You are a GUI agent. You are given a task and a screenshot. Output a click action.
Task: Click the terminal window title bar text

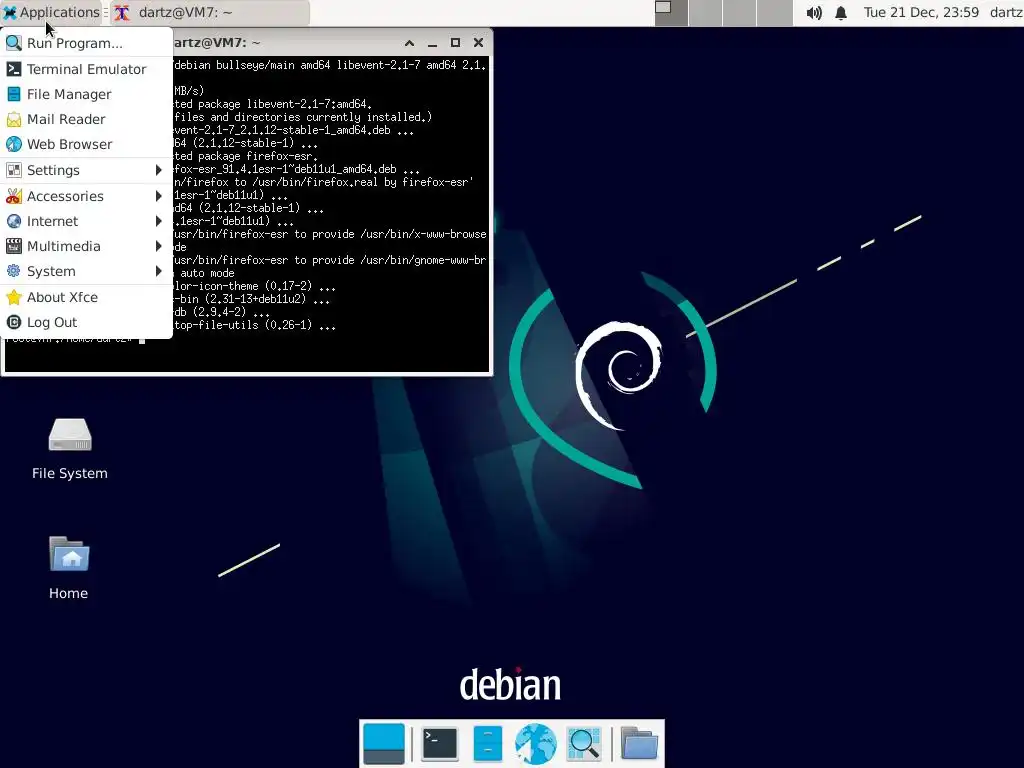[x=217, y=43]
